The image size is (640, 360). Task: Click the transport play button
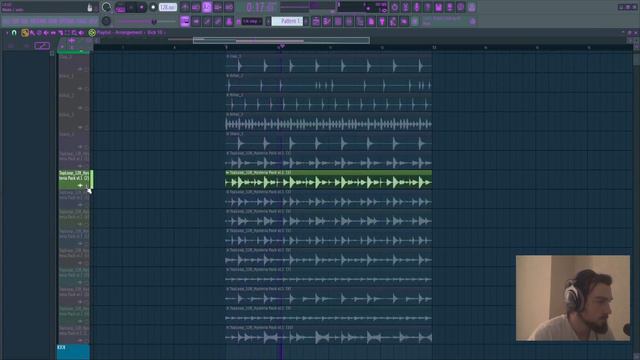coord(131,7)
